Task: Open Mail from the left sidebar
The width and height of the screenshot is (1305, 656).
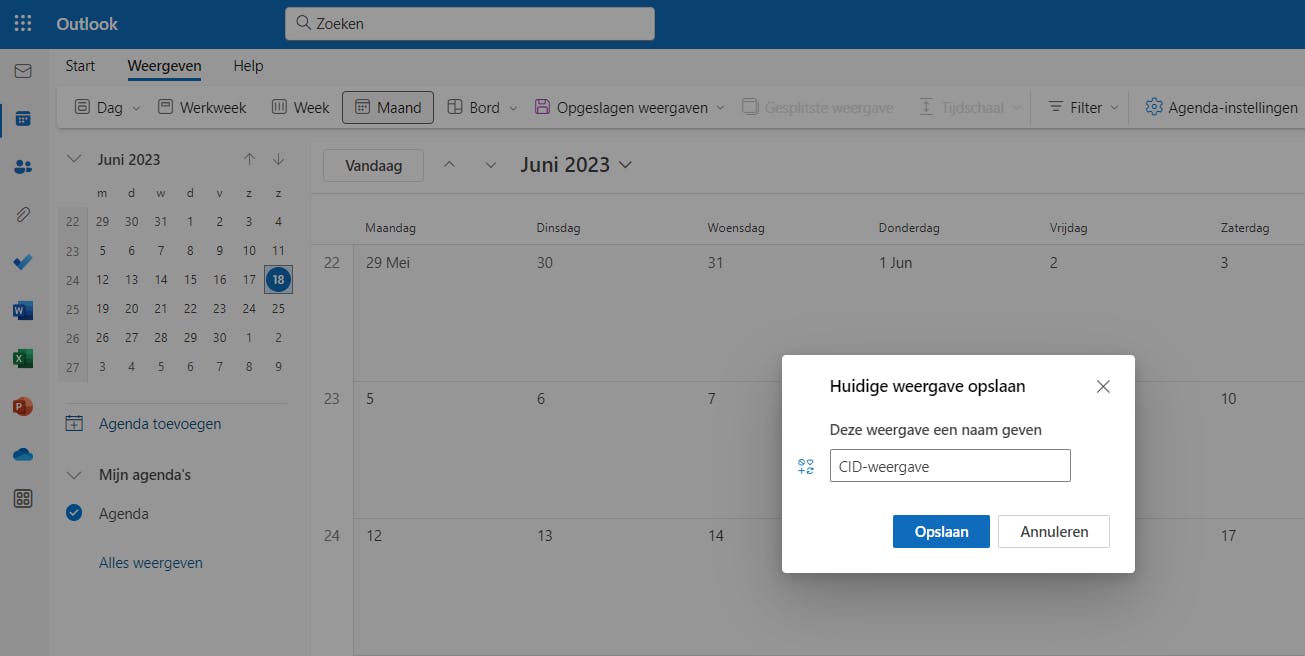Action: tap(22, 71)
